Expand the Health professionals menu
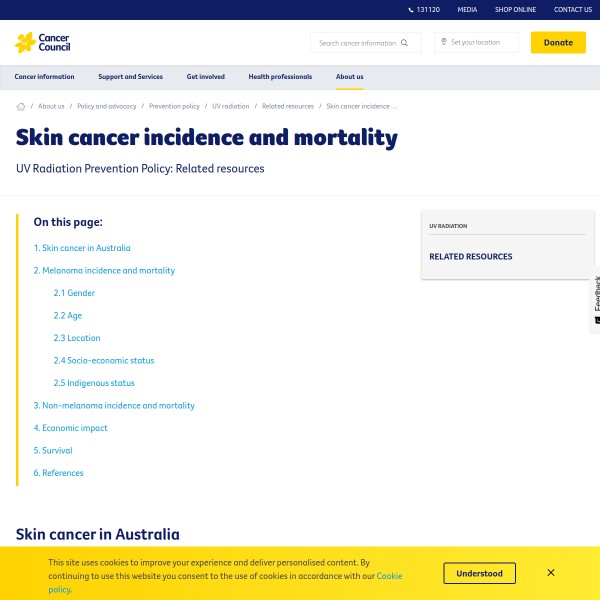The width and height of the screenshot is (600, 600). [280, 77]
